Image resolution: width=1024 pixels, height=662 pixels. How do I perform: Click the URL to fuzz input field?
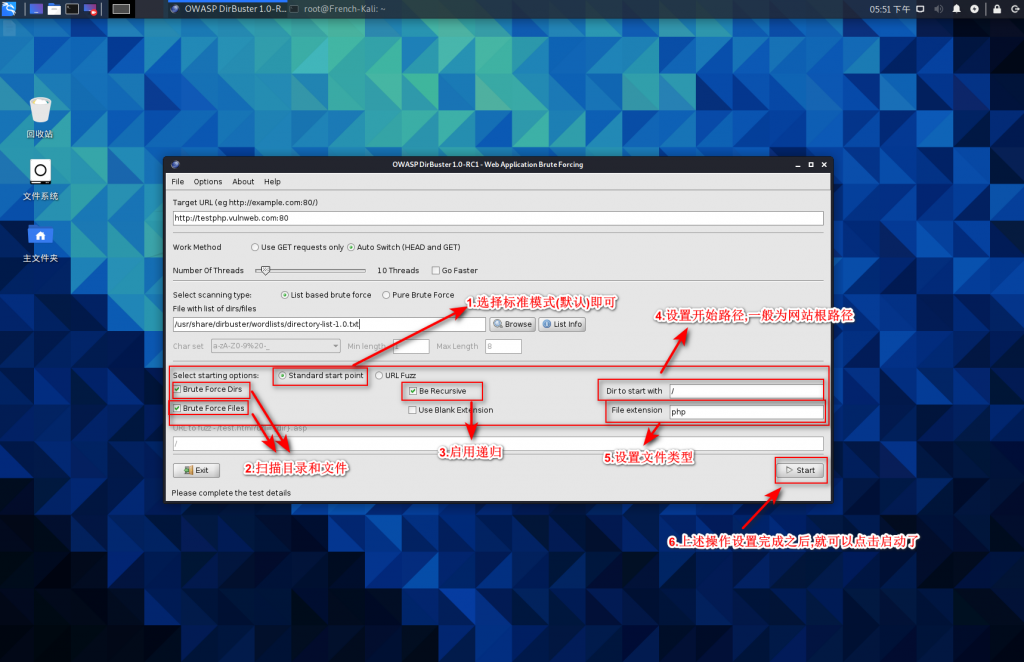pos(498,444)
